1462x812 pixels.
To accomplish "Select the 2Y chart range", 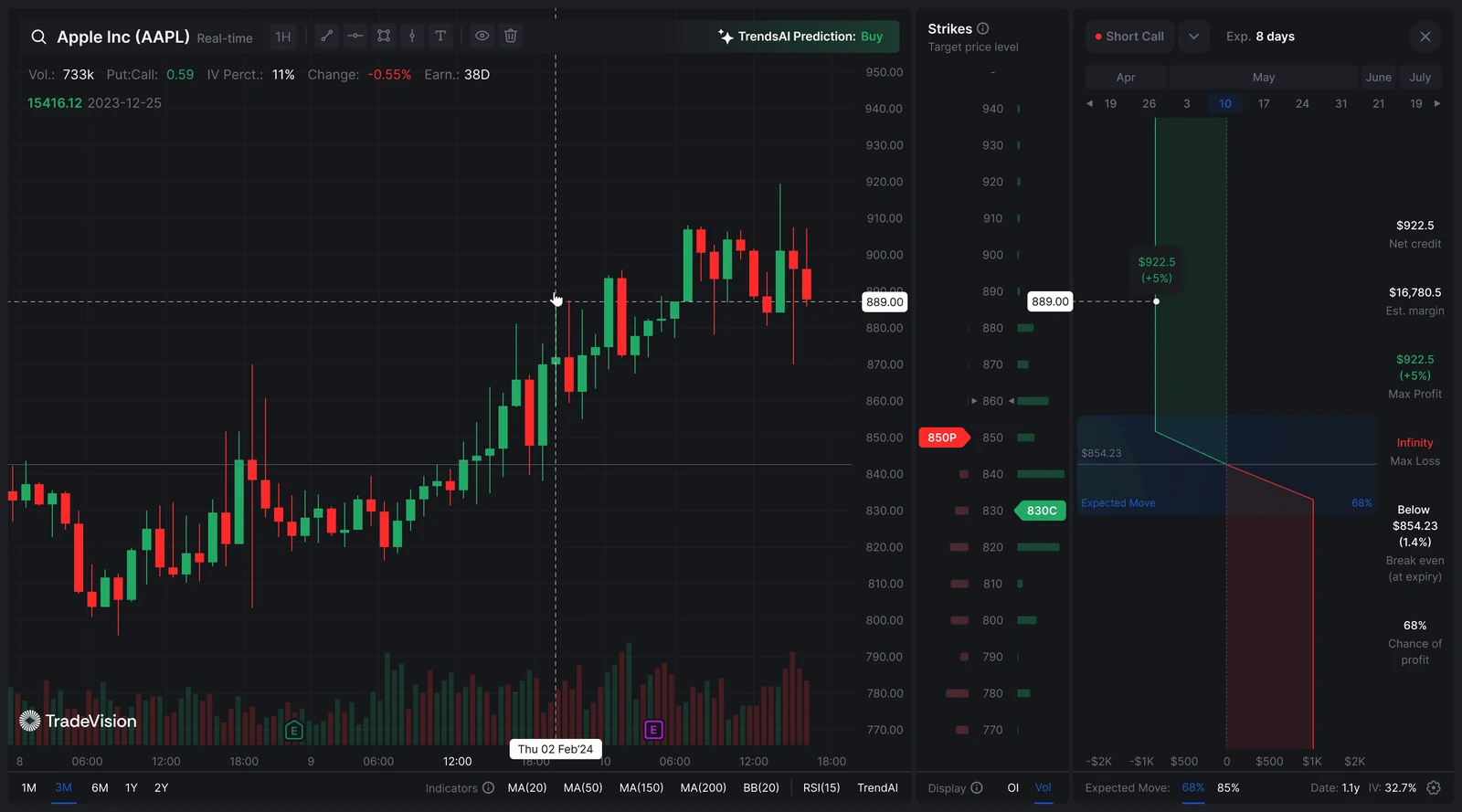I will 162,787.
